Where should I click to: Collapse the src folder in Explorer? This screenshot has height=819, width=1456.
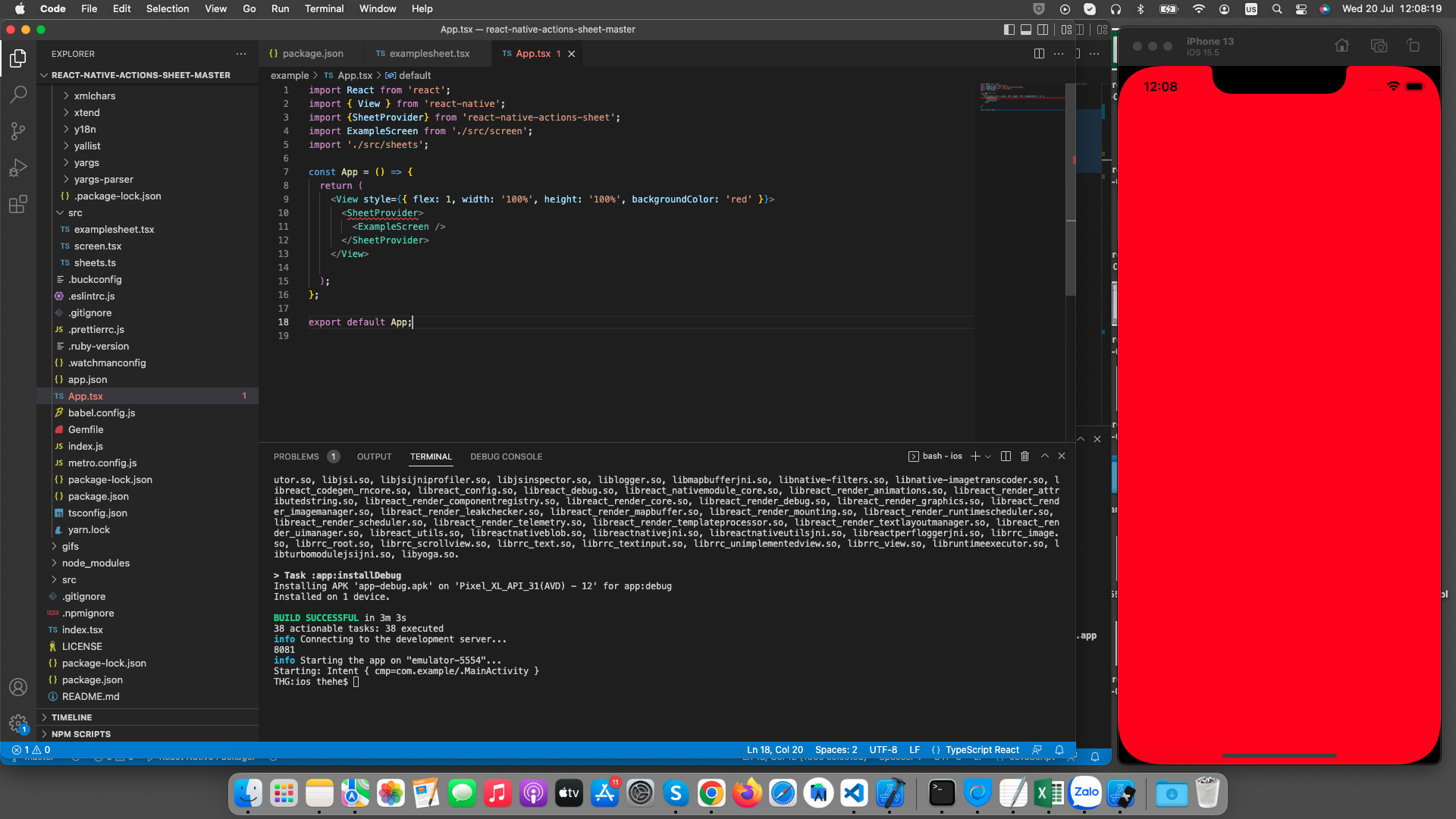[74, 212]
